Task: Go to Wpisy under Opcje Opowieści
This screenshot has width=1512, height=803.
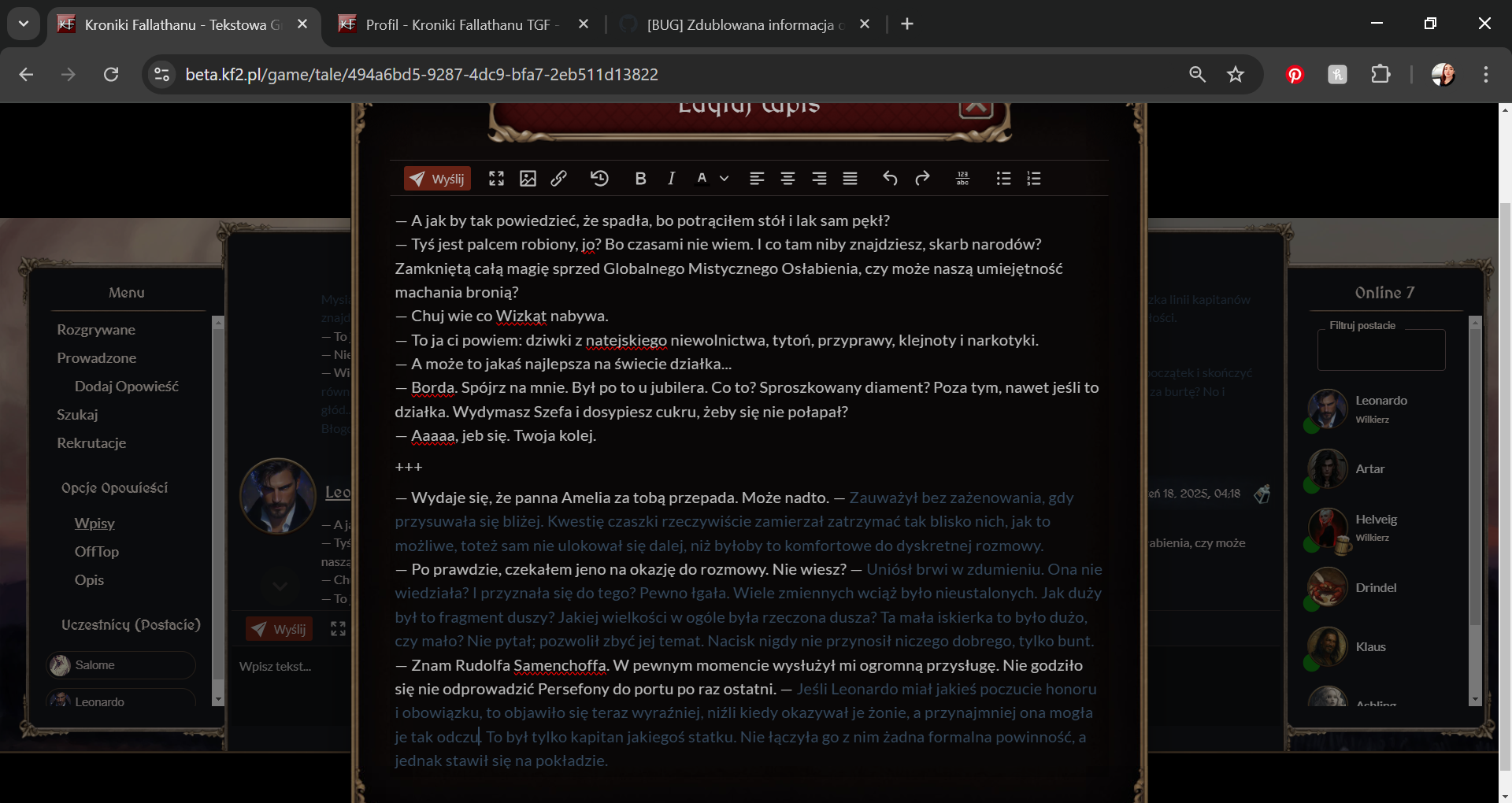Action: 94,524
